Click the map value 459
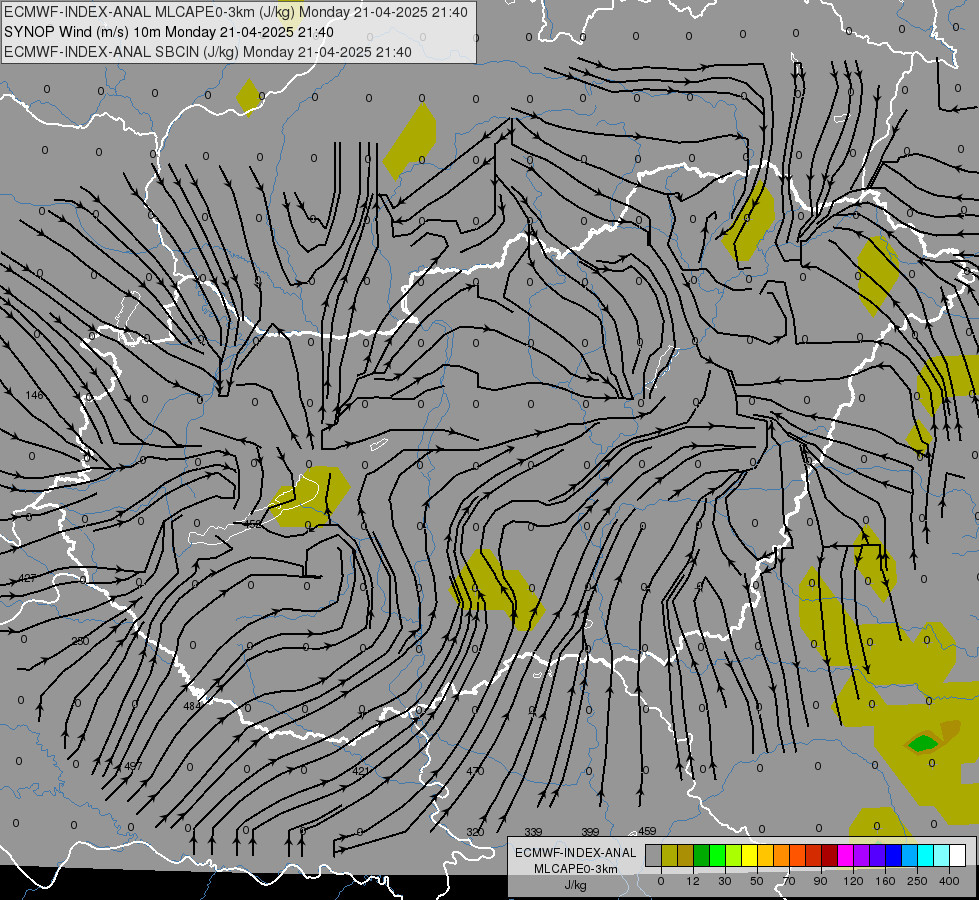 (647, 831)
